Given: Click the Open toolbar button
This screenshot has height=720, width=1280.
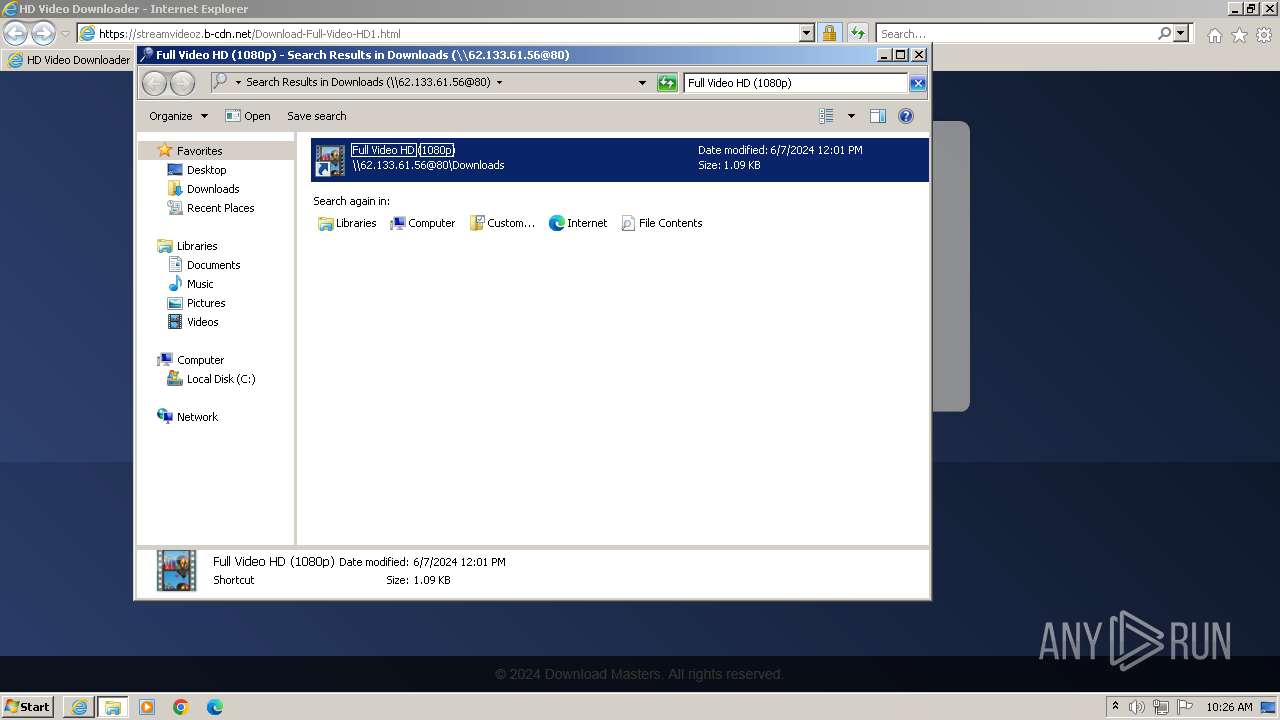Looking at the screenshot, I should pyautogui.click(x=247, y=116).
